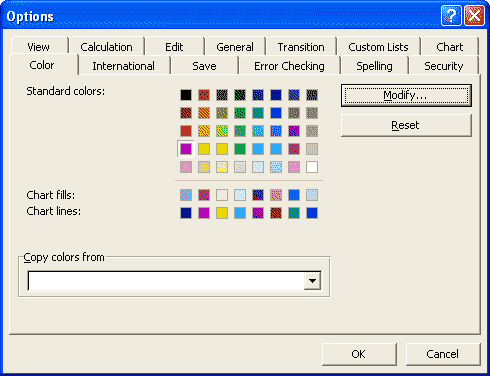Confirm with the OK button
This screenshot has height=376, width=490.
(359, 354)
